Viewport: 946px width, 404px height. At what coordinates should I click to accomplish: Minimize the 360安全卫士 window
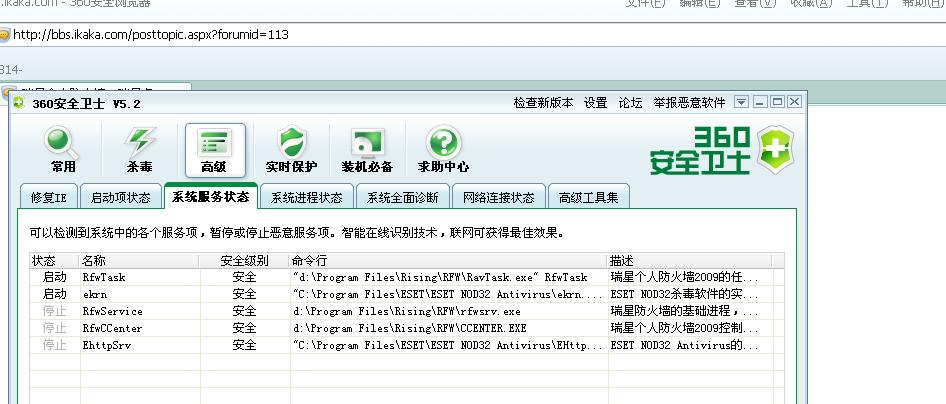[759, 102]
